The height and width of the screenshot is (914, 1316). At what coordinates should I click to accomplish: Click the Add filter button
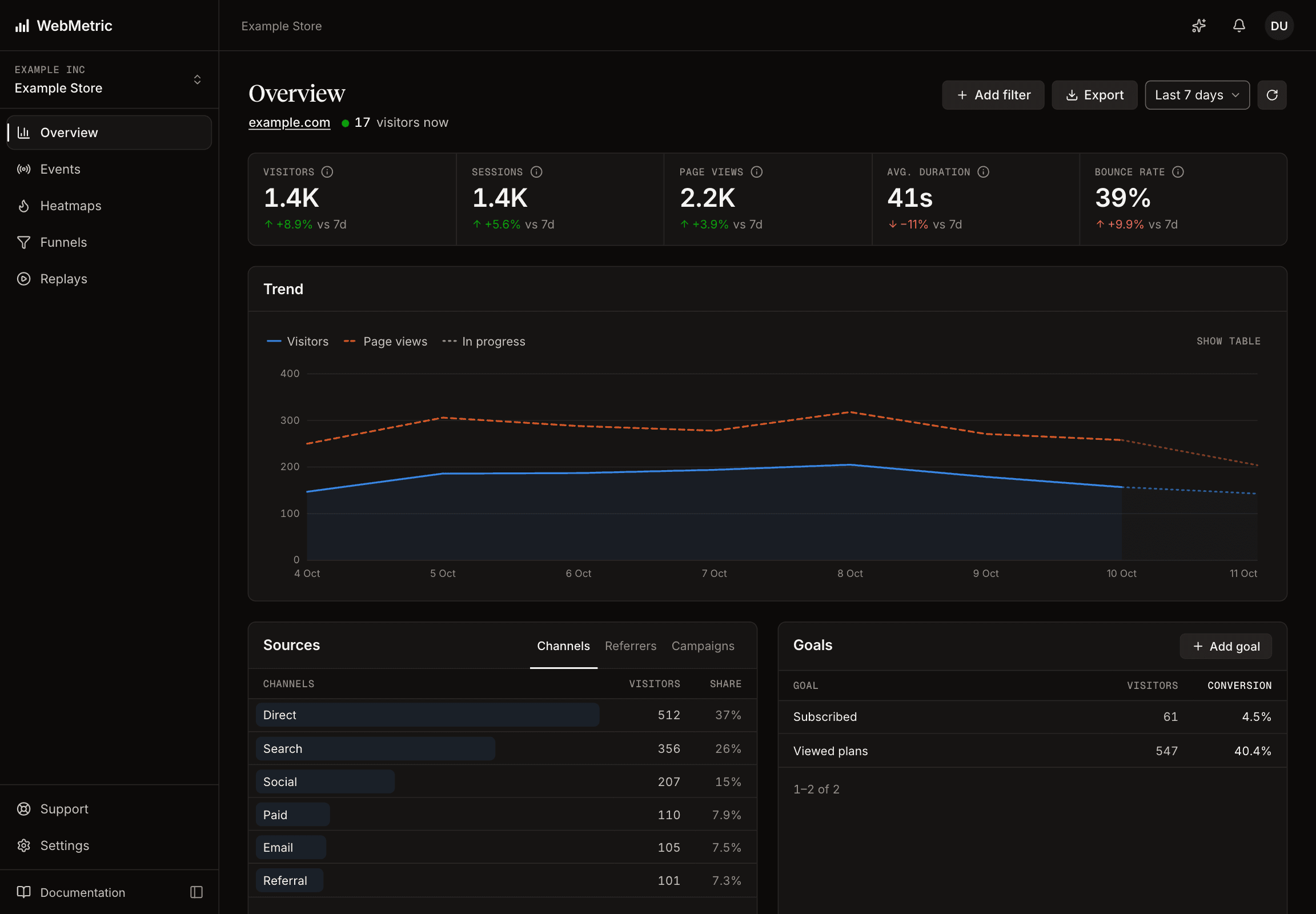pos(993,95)
